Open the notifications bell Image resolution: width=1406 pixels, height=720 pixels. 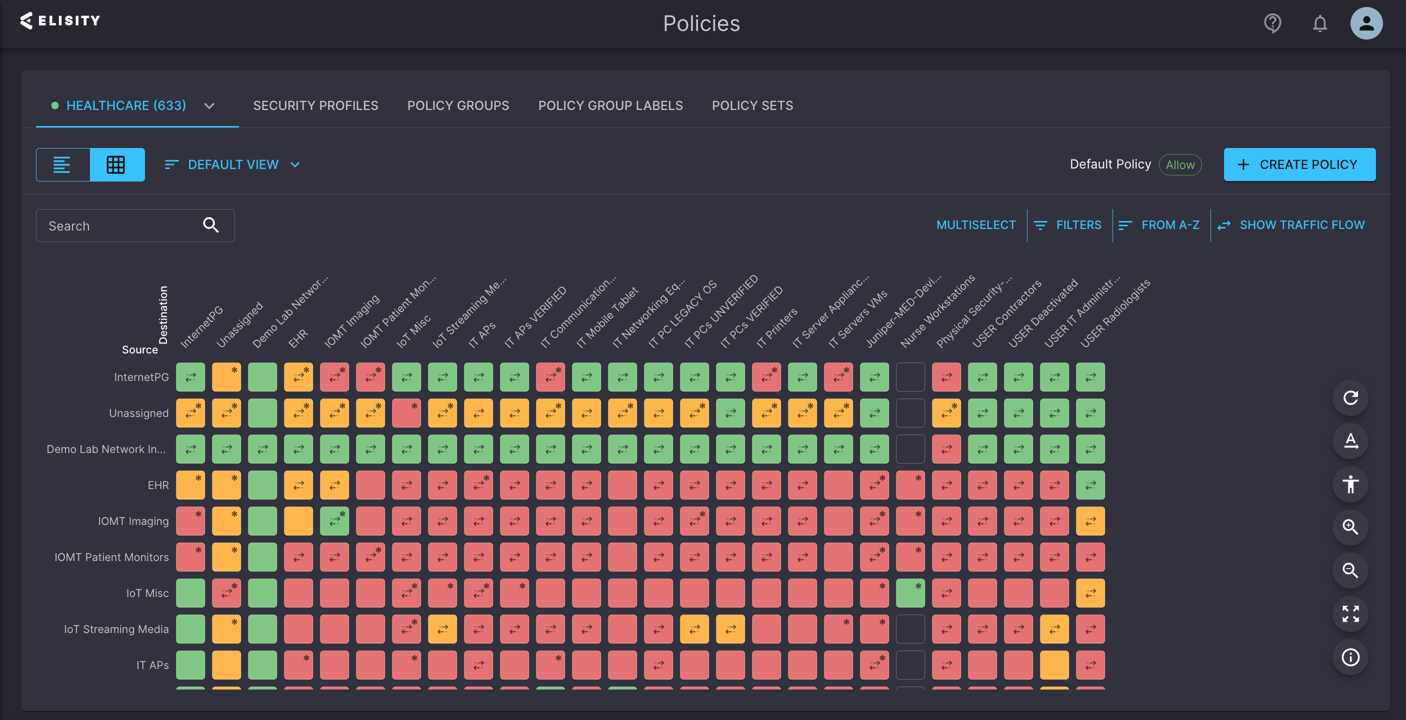[1320, 23]
